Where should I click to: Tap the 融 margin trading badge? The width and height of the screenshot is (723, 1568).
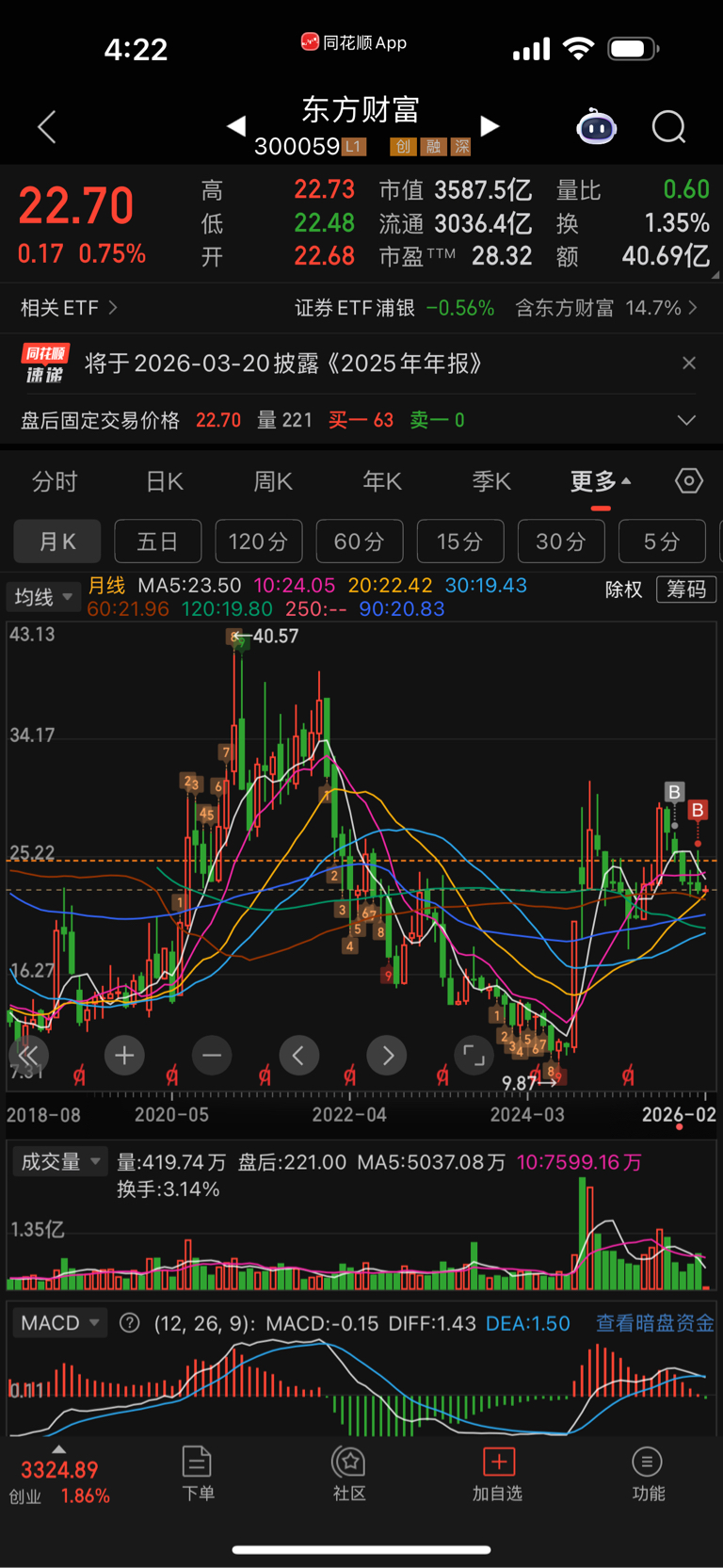click(x=432, y=146)
